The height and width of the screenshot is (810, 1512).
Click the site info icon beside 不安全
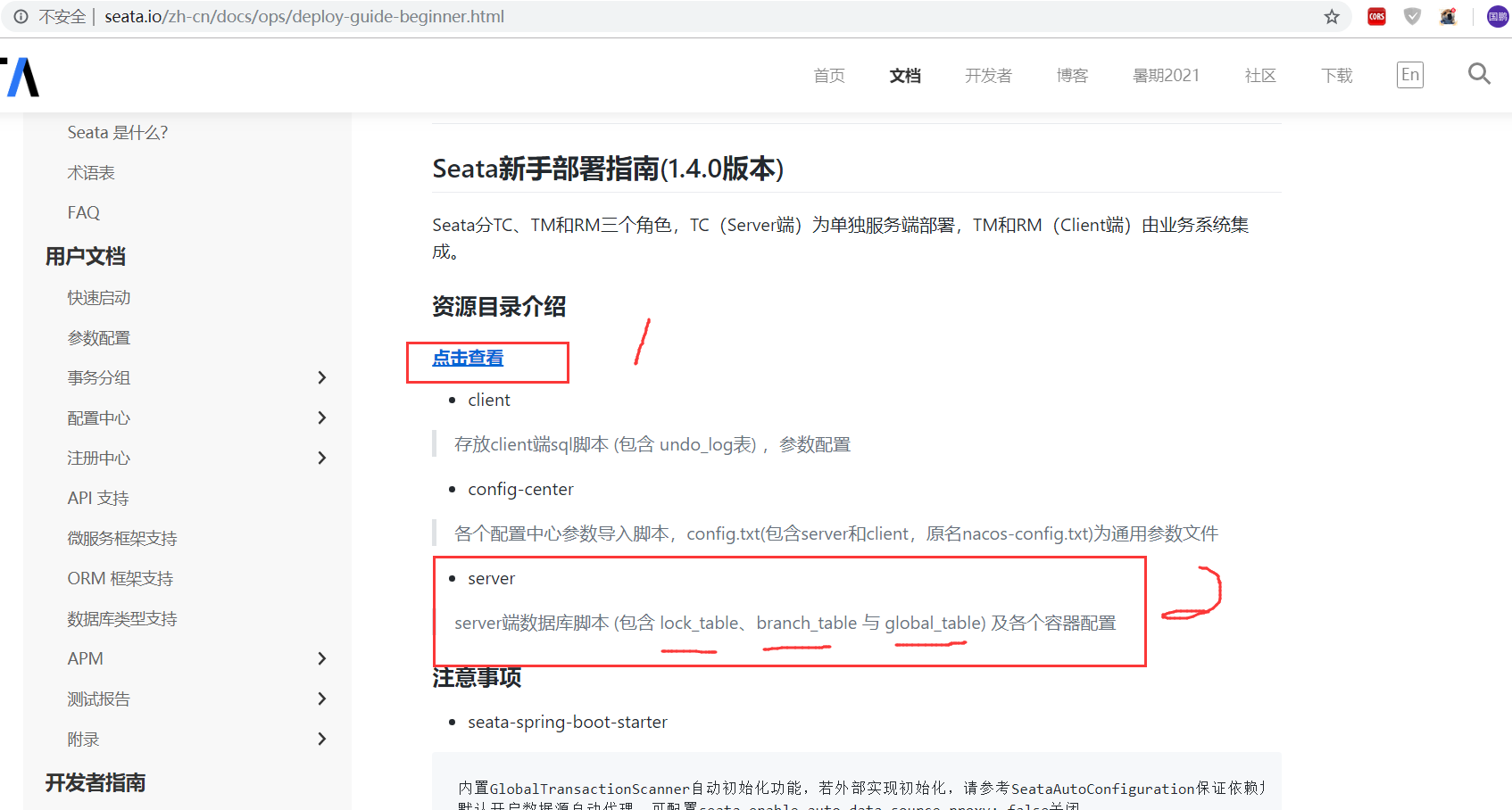[x=21, y=17]
